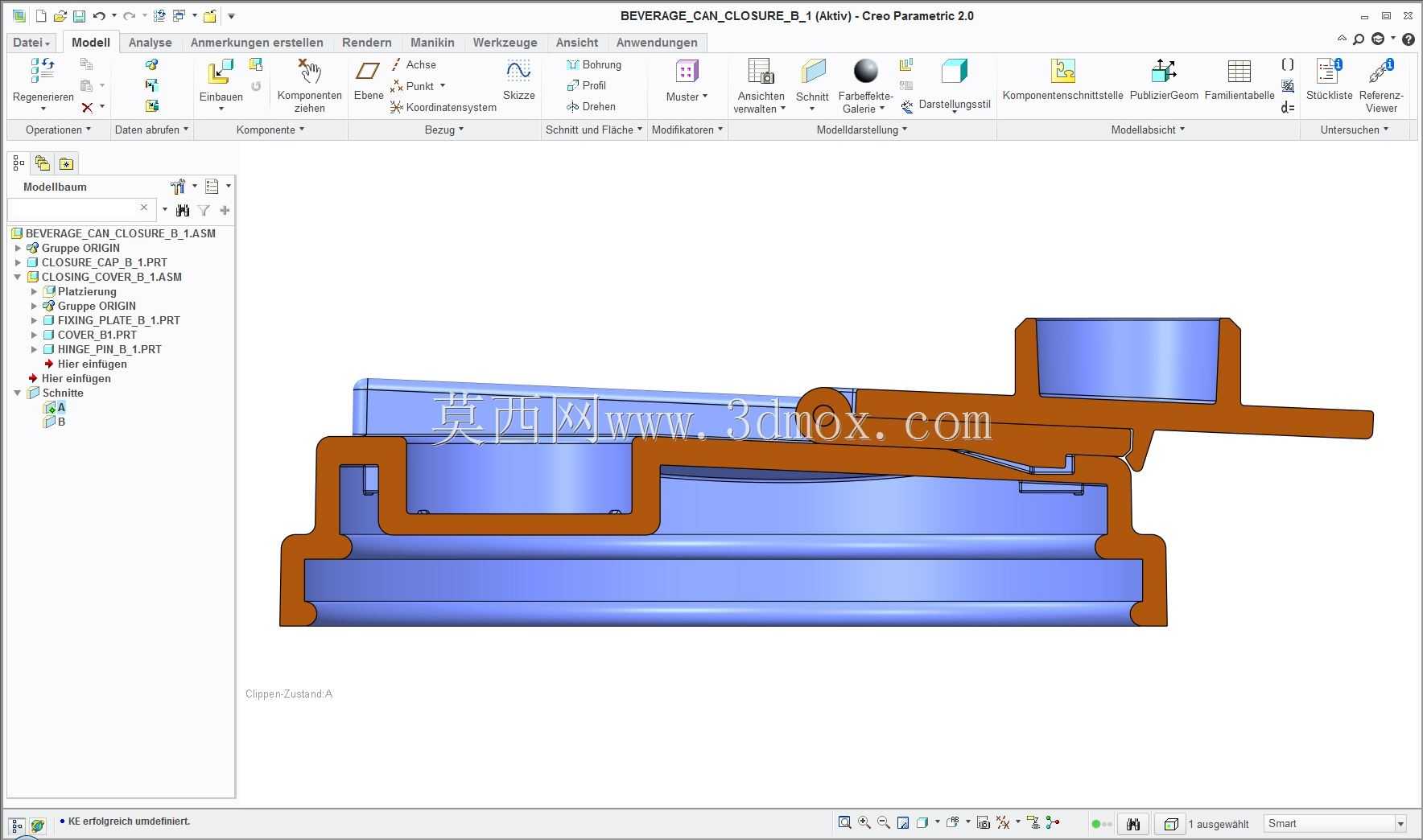Open the Farbeffekte-Galerie sphere icon
The height and width of the screenshot is (840, 1423).
coord(866,71)
